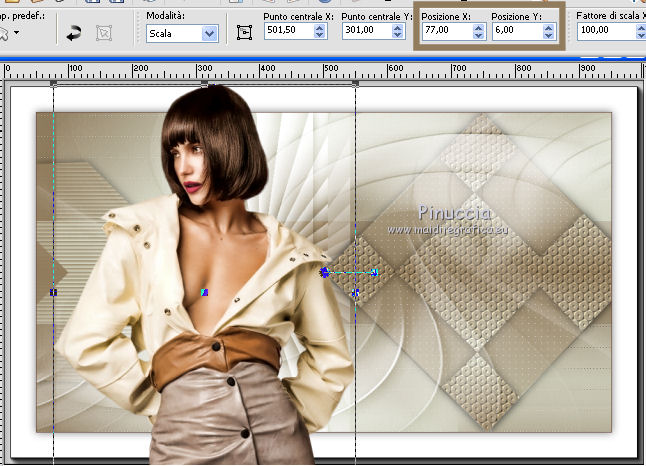Image resolution: width=646 pixels, height=466 pixels.
Task: Click the top-middle selection handle above hair
Action: pos(204,84)
